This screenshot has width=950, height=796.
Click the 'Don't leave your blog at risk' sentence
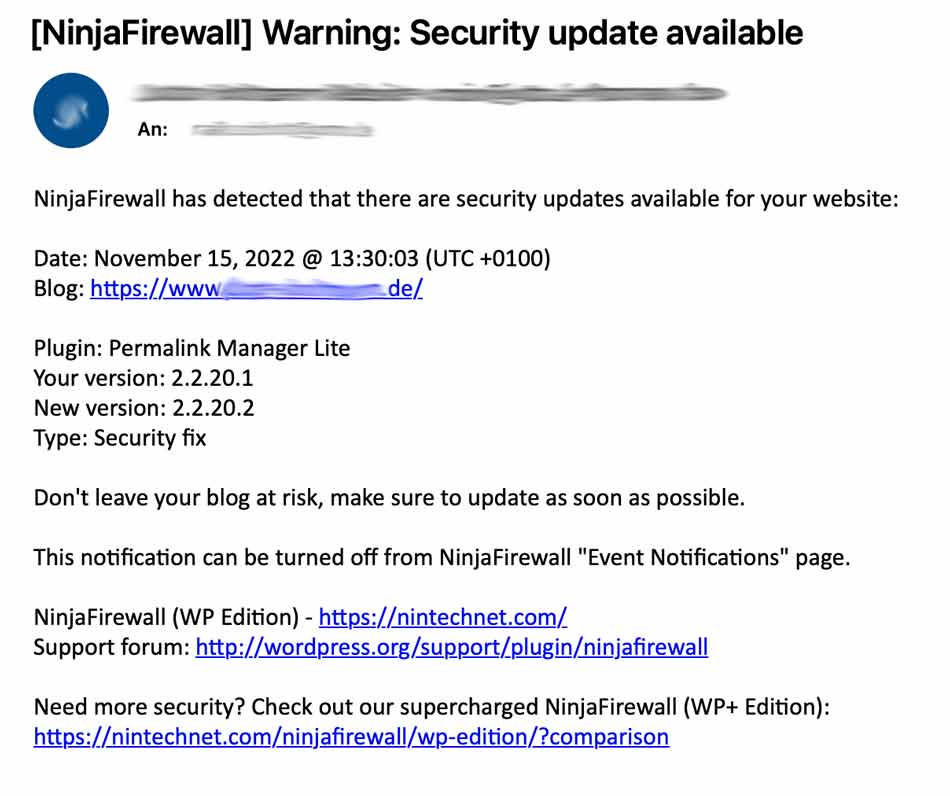point(389,498)
